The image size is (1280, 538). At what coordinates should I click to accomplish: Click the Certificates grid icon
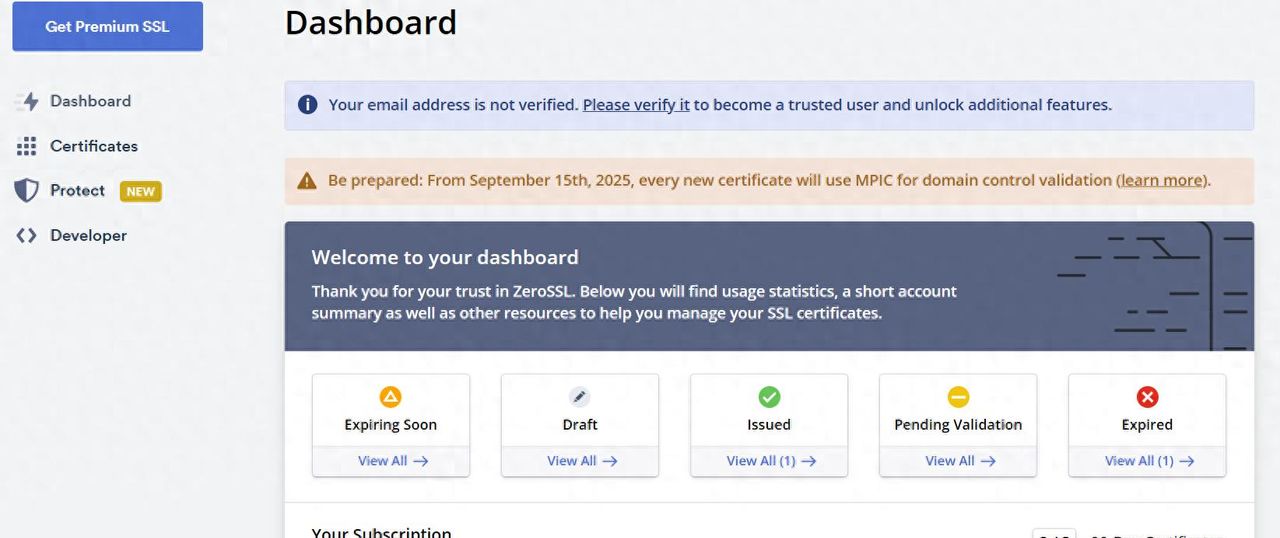[x=27, y=146]
